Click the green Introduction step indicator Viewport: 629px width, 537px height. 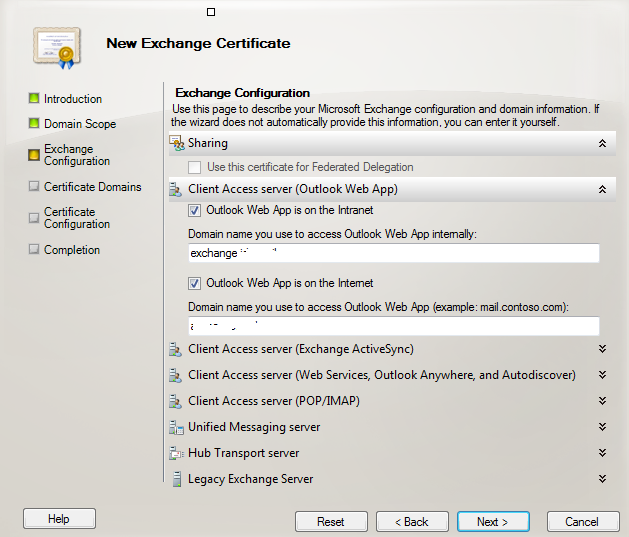[x=34, y=98]
